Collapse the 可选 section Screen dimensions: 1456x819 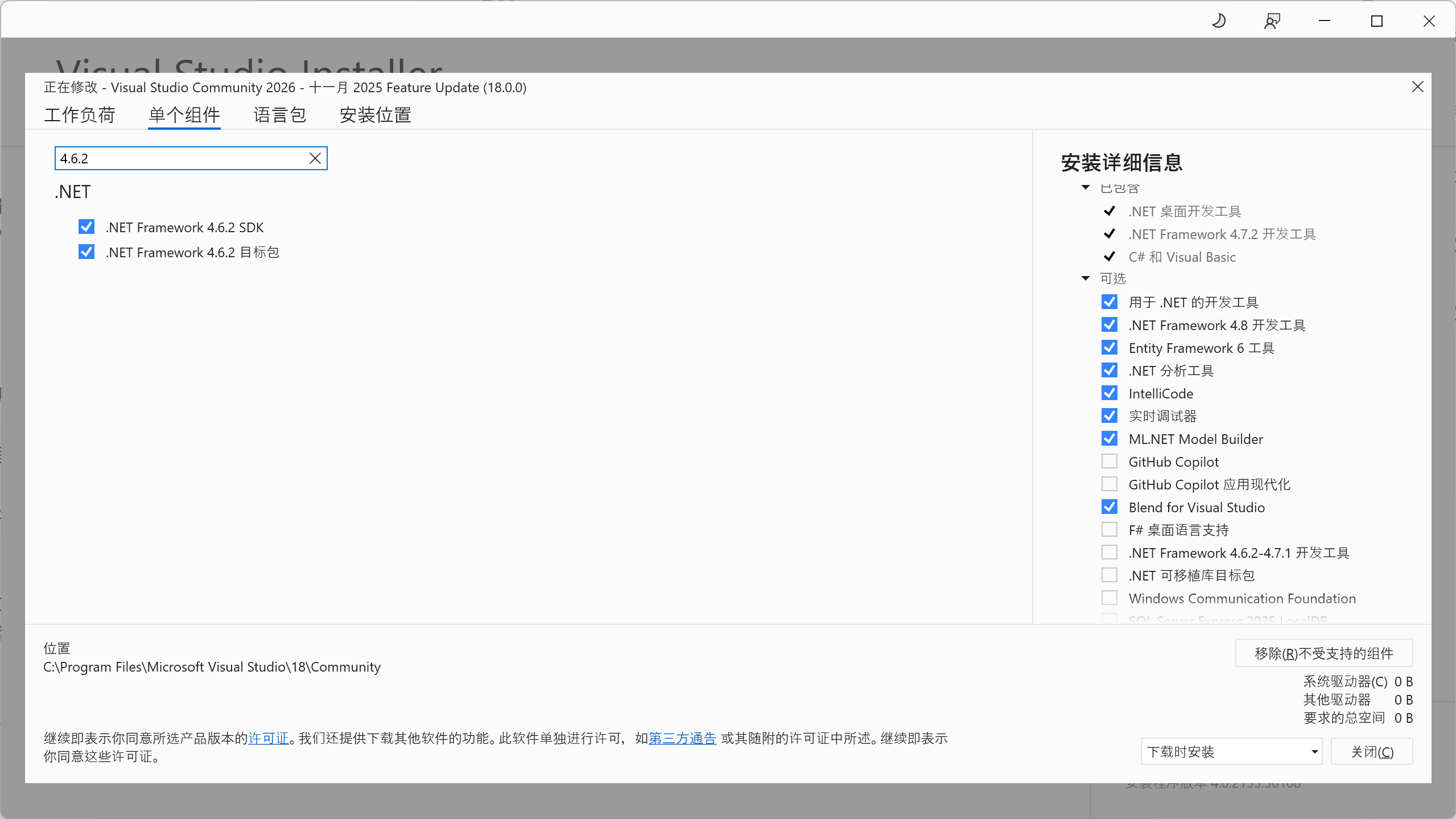(1084, 278)
